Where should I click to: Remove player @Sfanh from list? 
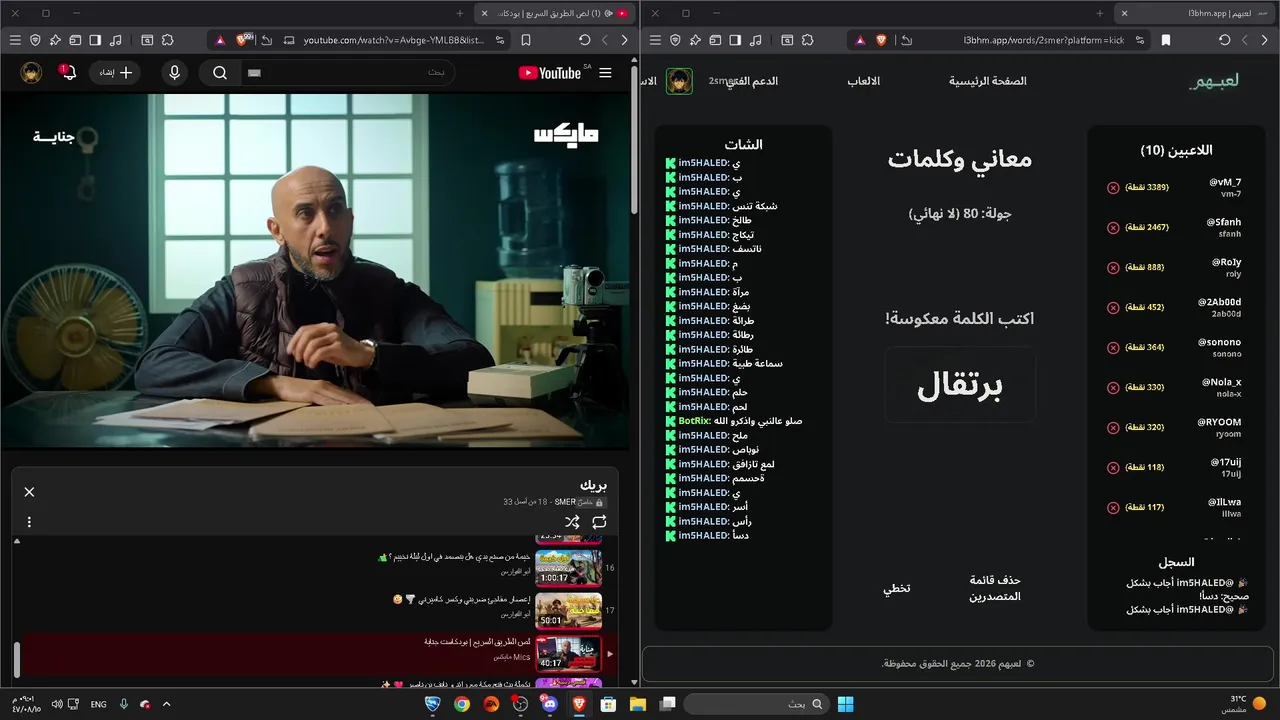click(1113, 227)
